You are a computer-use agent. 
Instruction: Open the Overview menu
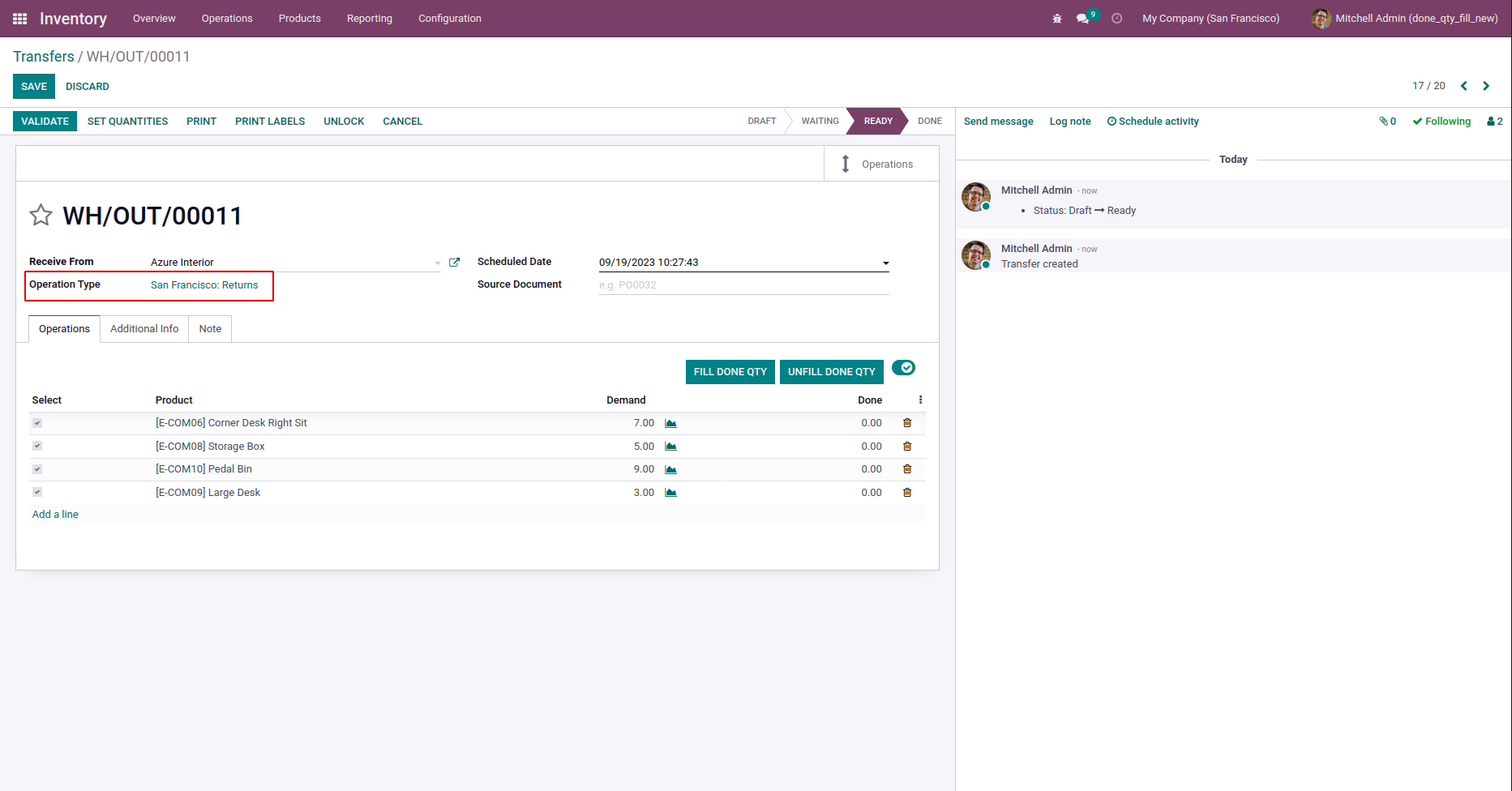coord(154,19)
